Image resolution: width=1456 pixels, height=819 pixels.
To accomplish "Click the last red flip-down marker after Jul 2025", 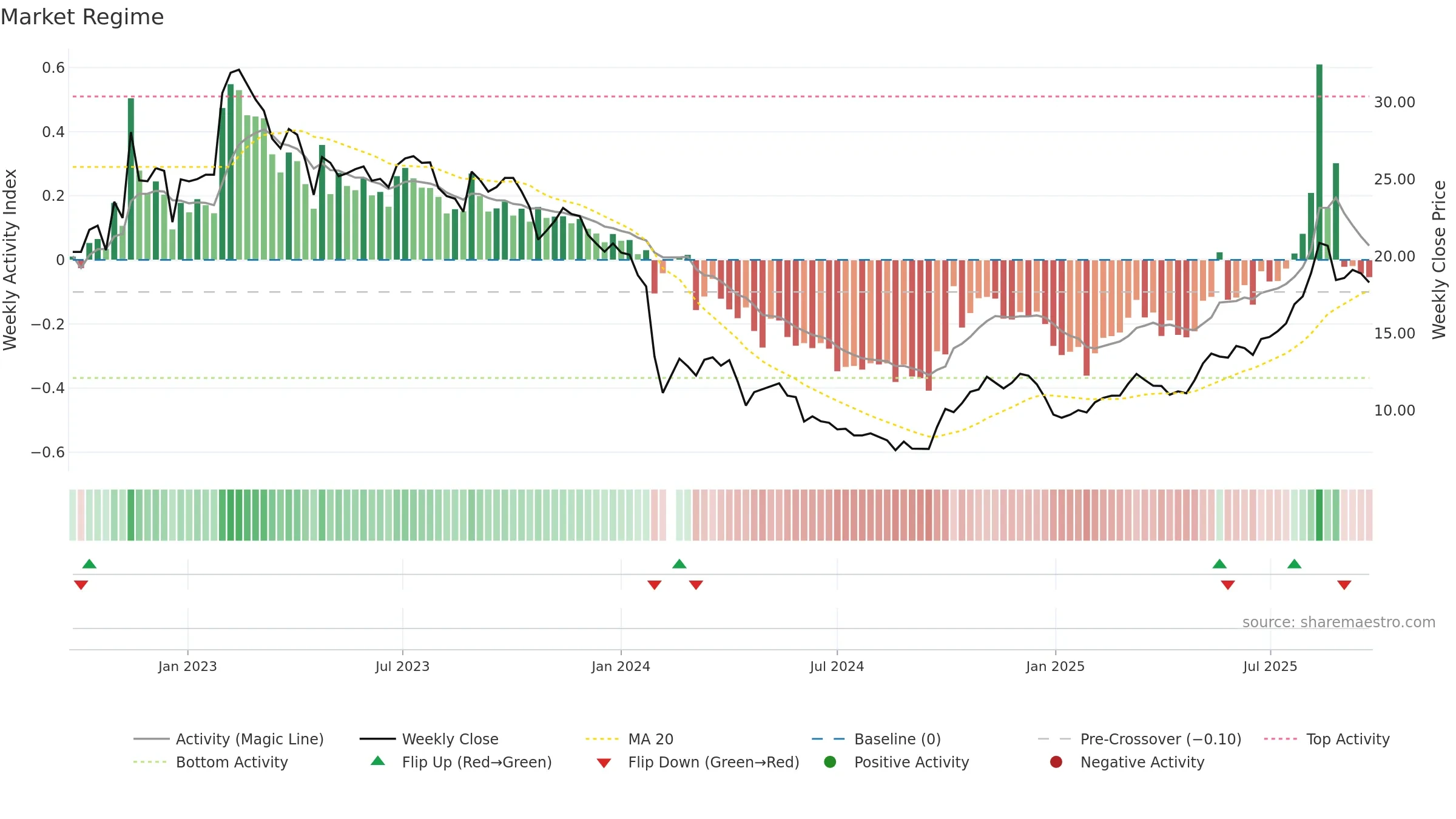I will [1344, 585].
